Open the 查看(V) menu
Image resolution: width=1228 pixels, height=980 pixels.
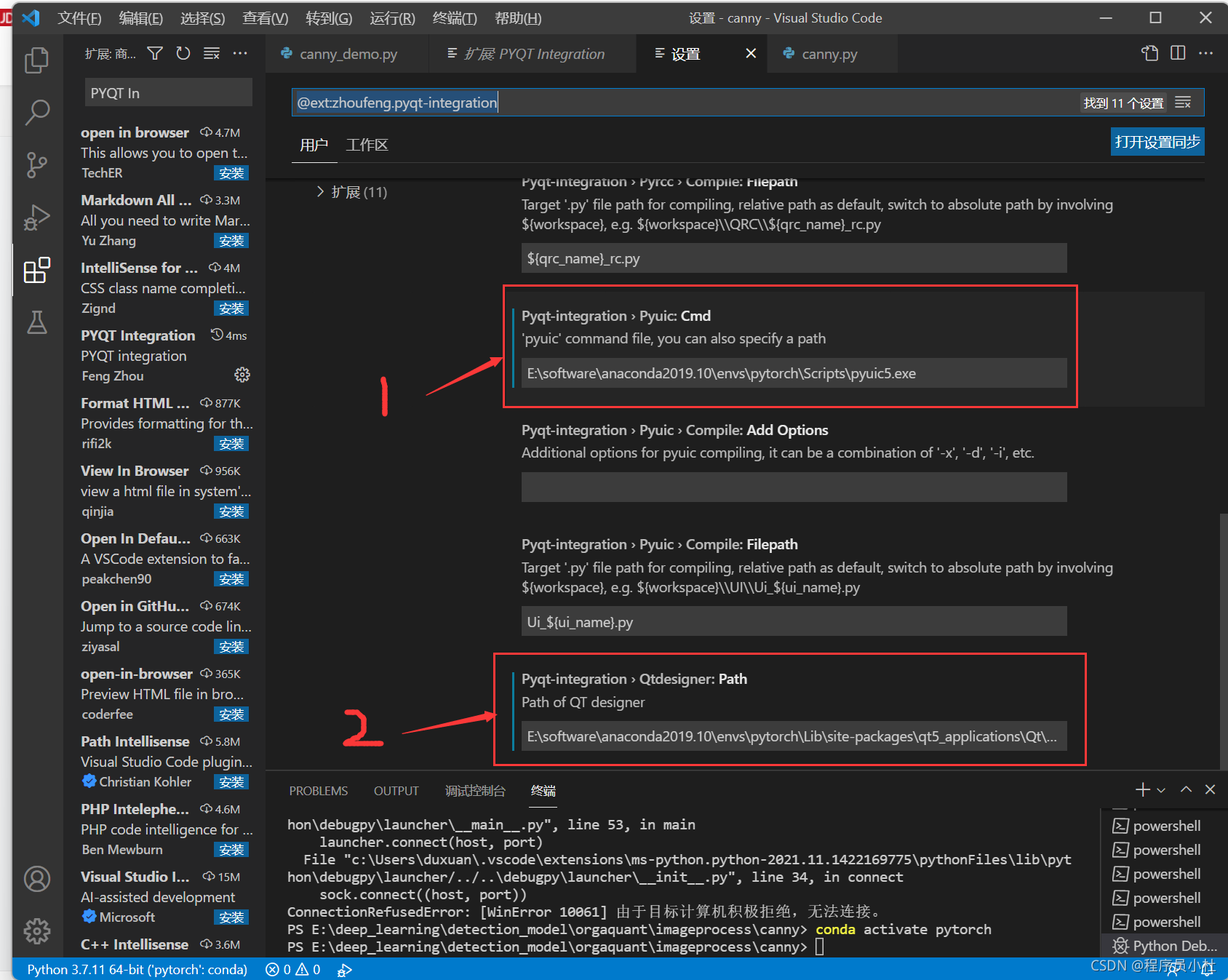pos(265,18)
